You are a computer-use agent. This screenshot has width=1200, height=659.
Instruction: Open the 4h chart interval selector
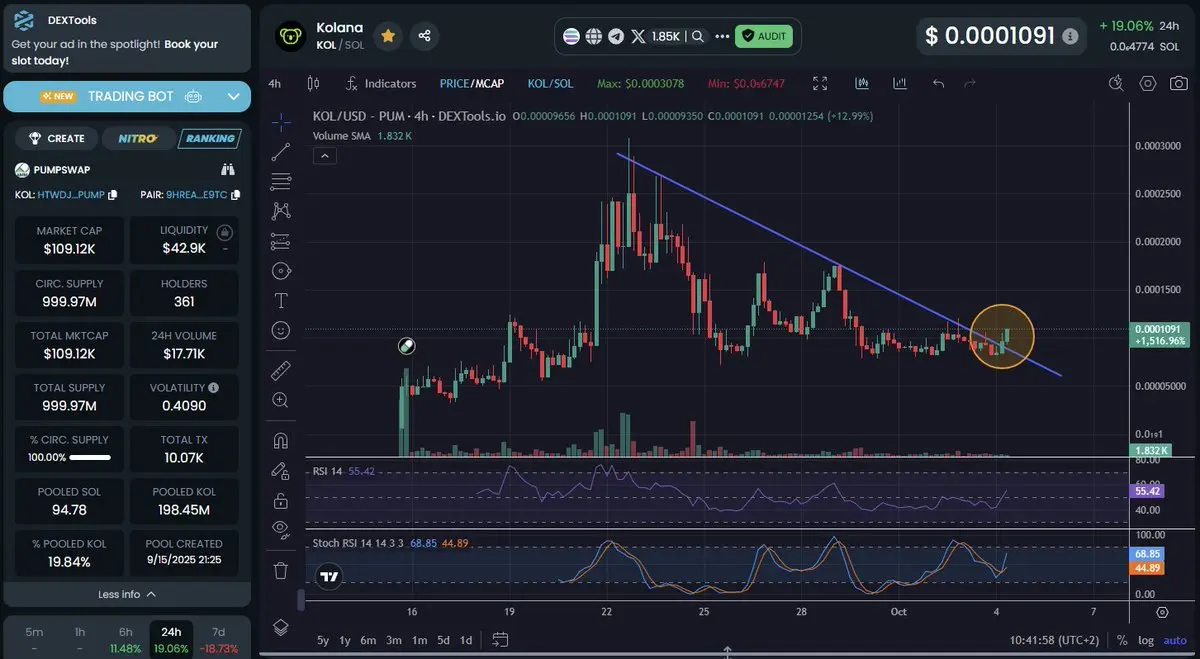click(275, 84)
